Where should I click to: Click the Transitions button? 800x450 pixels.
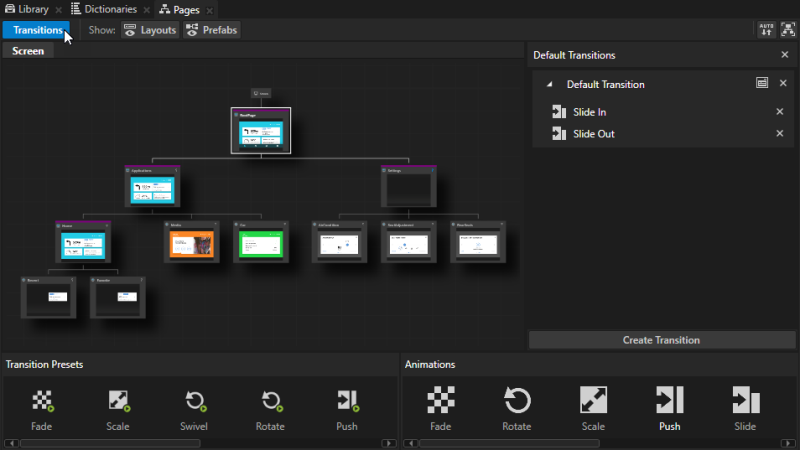tap(37, 30)
